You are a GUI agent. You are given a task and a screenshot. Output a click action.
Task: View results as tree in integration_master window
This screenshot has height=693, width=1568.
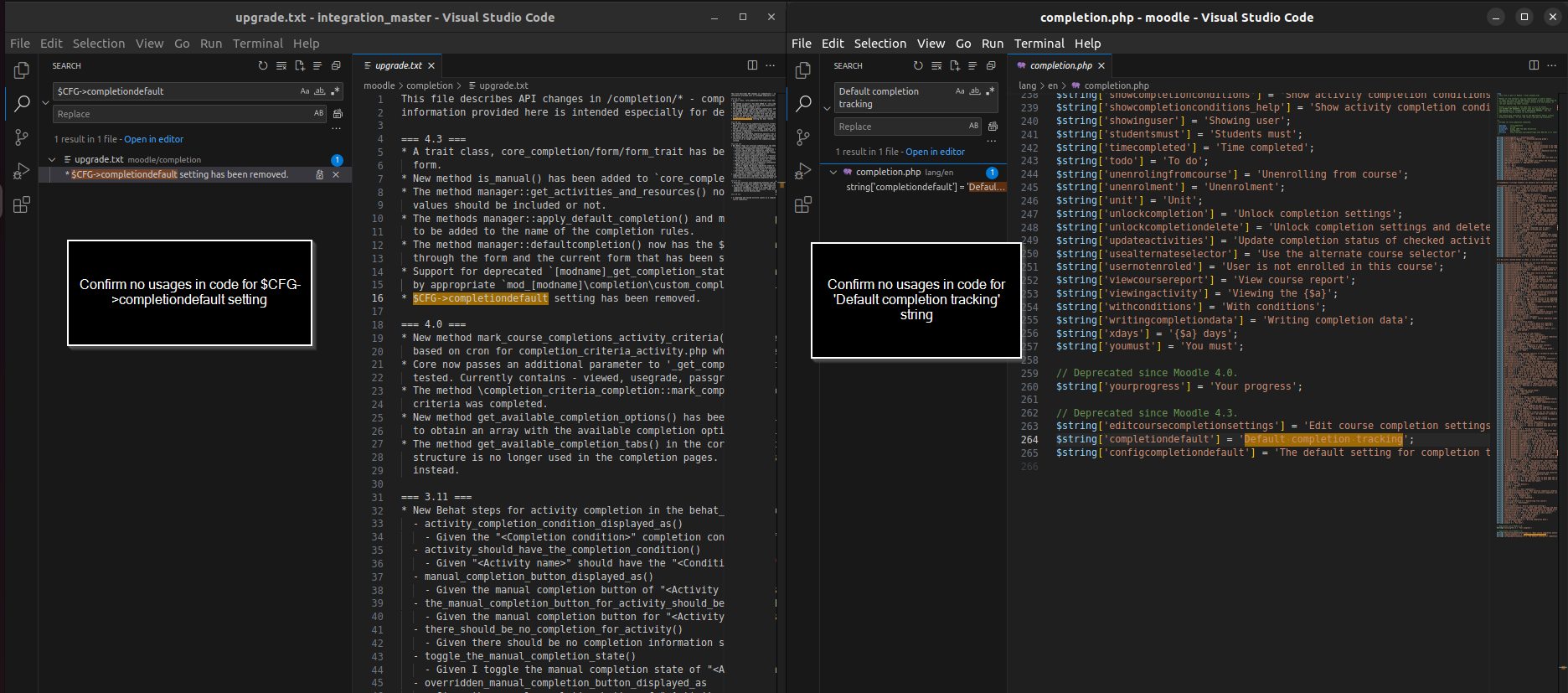(317, 65)
